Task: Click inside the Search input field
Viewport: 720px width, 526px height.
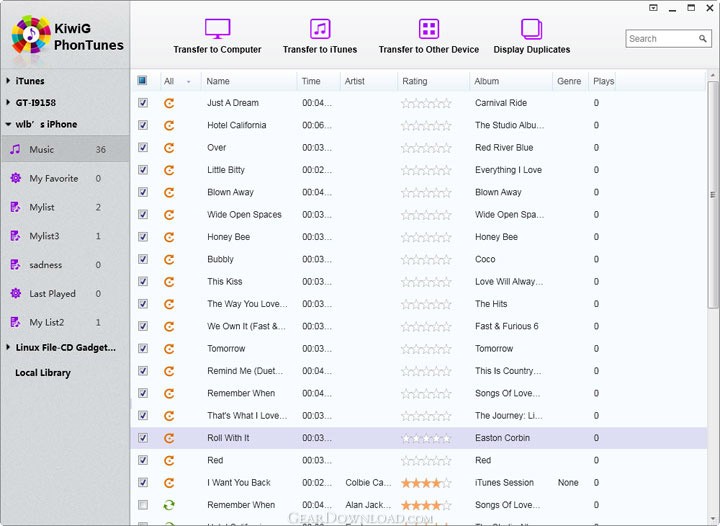Action: 662,39
